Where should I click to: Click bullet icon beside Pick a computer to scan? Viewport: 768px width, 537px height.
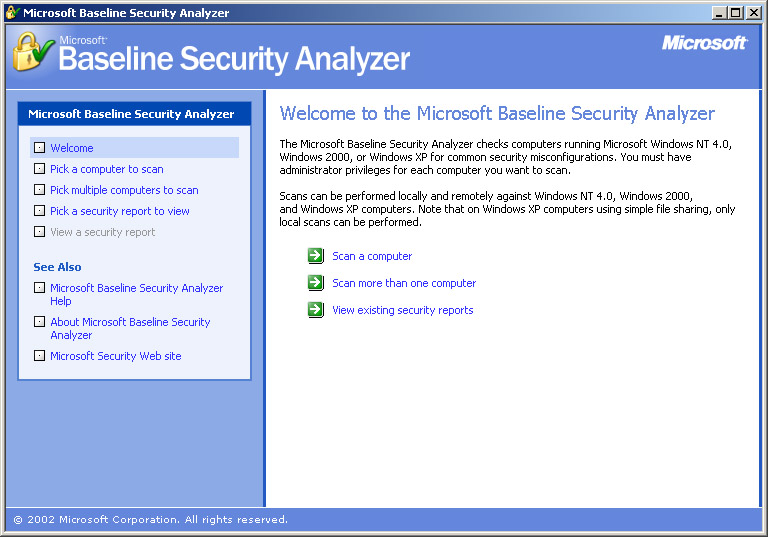coord(39,169)
